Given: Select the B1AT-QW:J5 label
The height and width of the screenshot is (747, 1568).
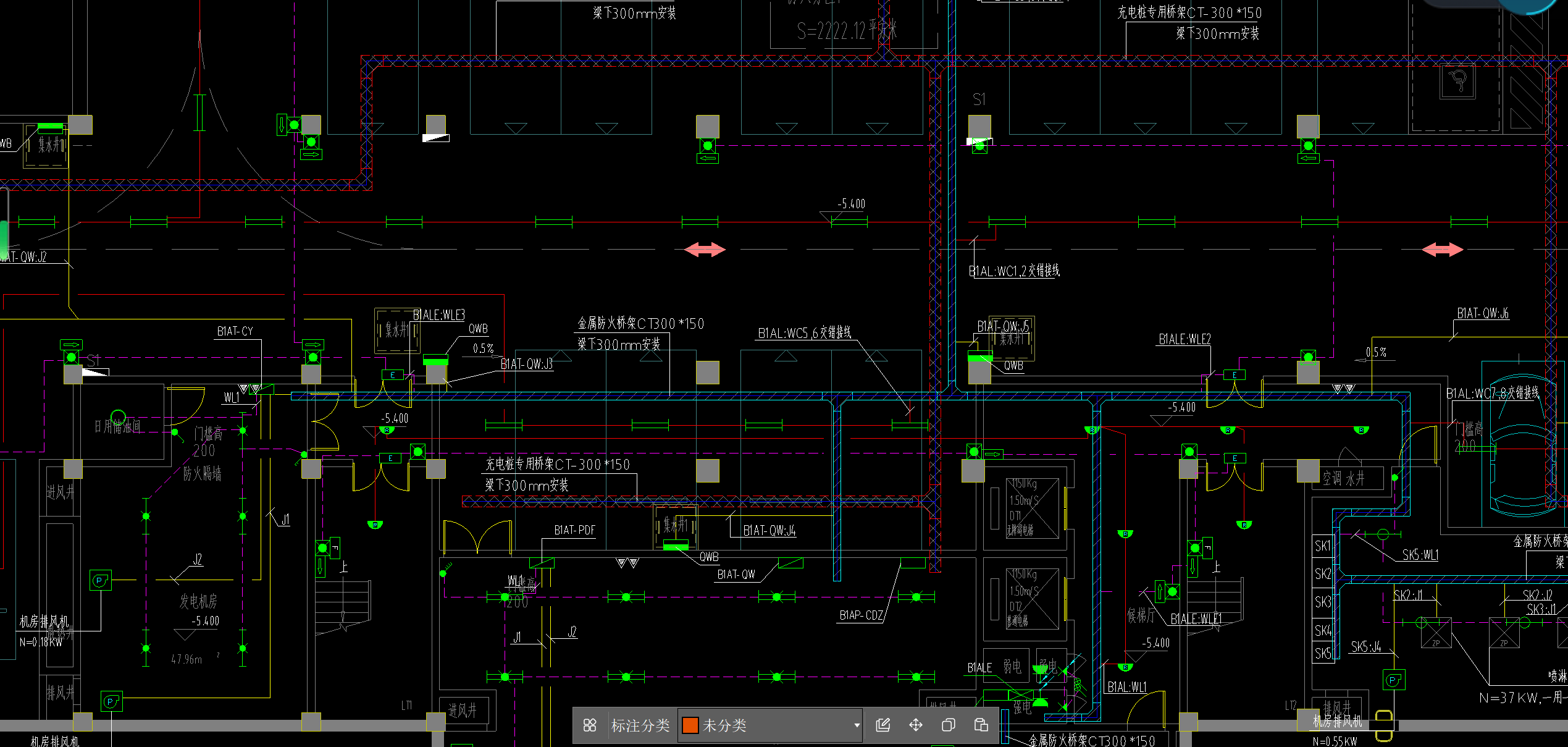Looking at the screenshot, I should [x=1003, y=326].
